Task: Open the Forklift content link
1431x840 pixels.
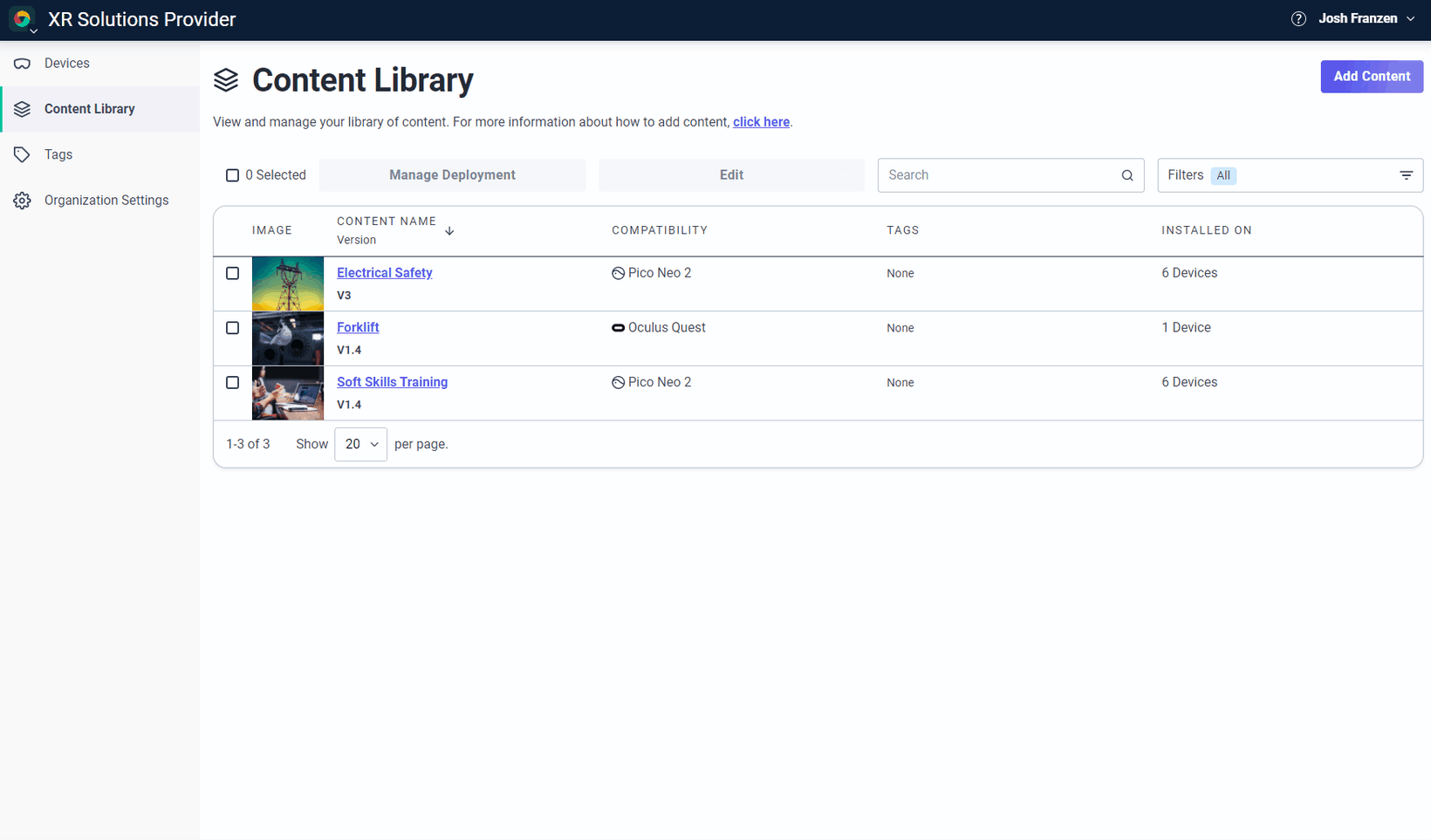Action: tap(358, 328)
